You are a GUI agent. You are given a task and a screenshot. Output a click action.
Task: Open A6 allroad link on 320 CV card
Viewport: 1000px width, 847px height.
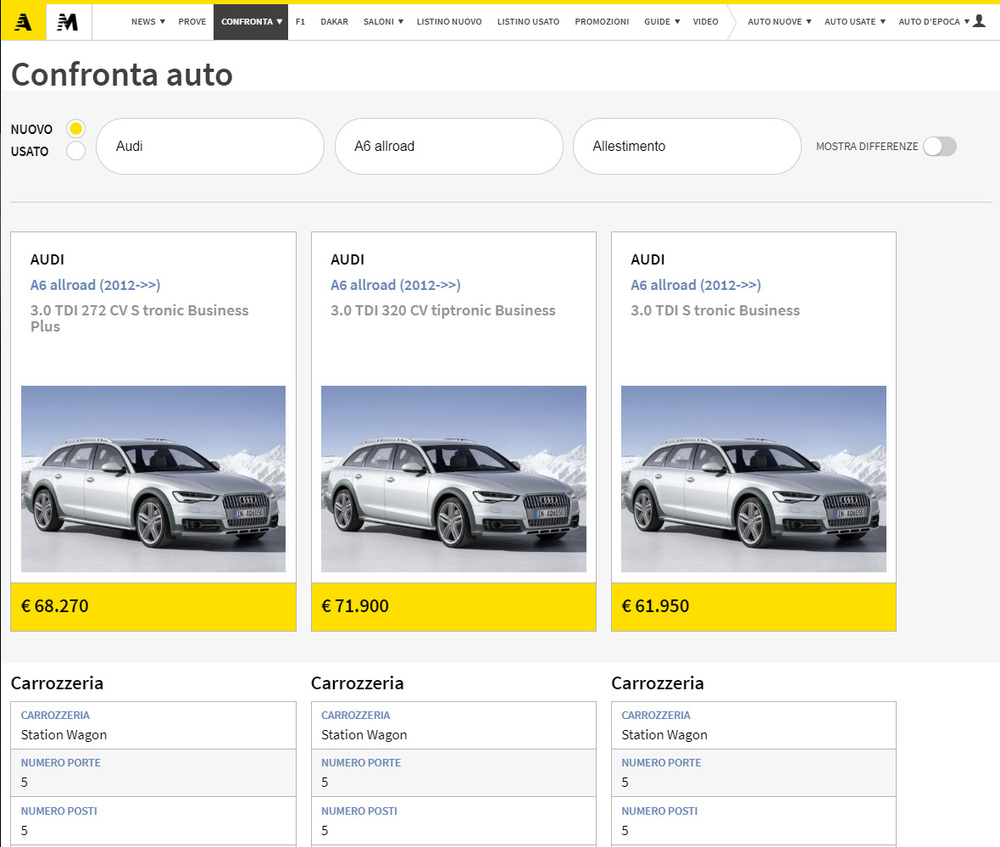(x=395, y=285)
